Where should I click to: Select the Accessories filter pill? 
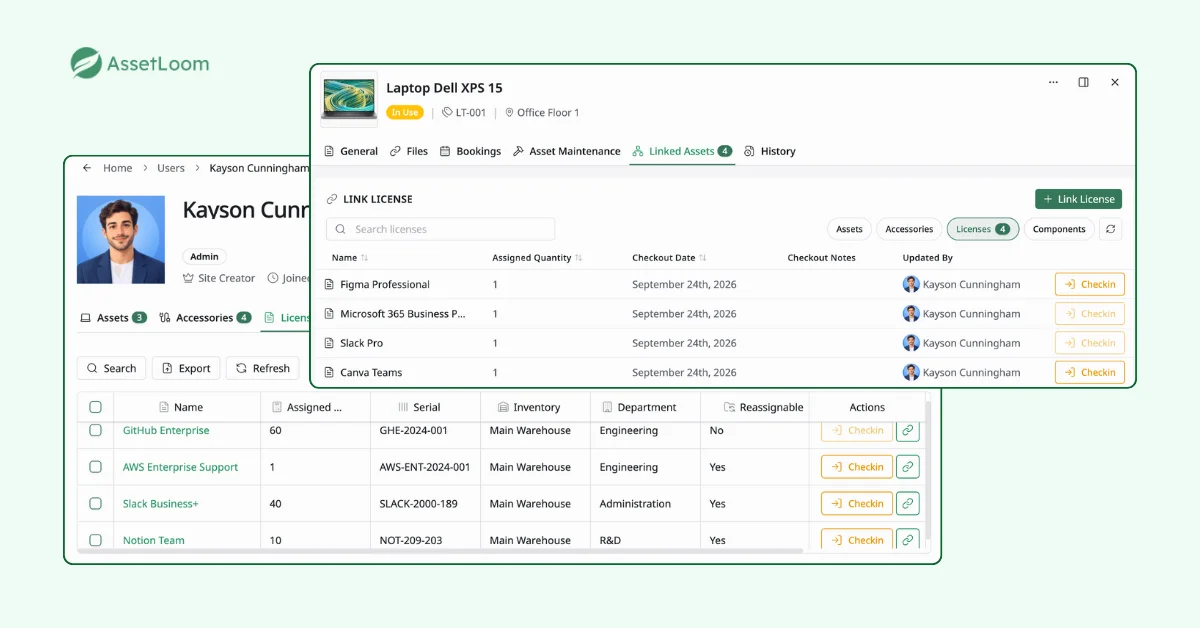[909, 229]
